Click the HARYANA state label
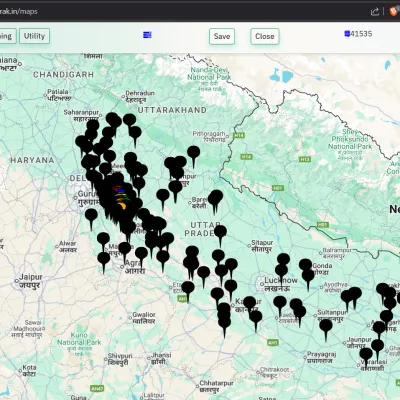 tap(32, 160)
